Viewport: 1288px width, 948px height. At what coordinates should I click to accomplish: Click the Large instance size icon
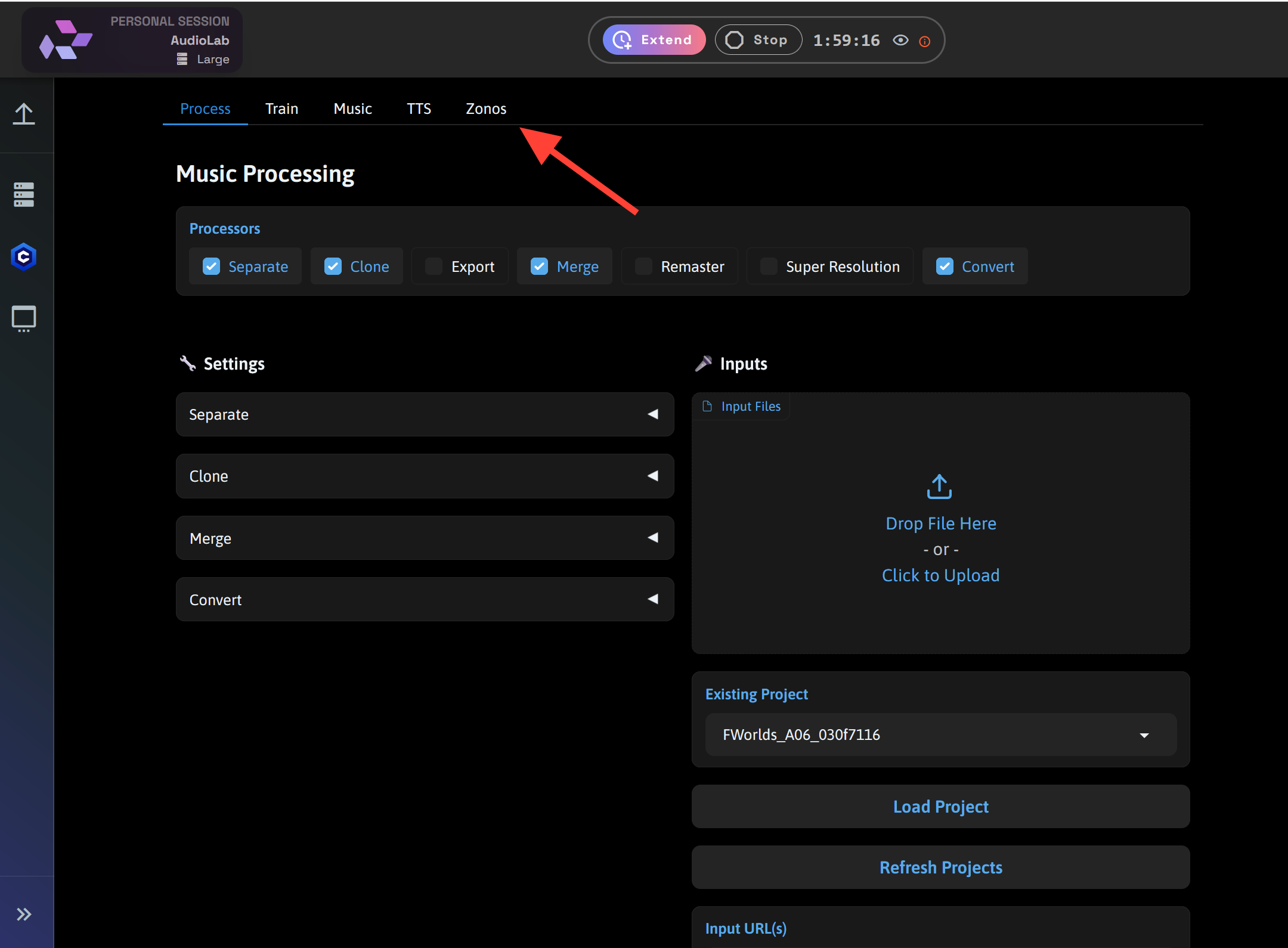pos(182,59)
